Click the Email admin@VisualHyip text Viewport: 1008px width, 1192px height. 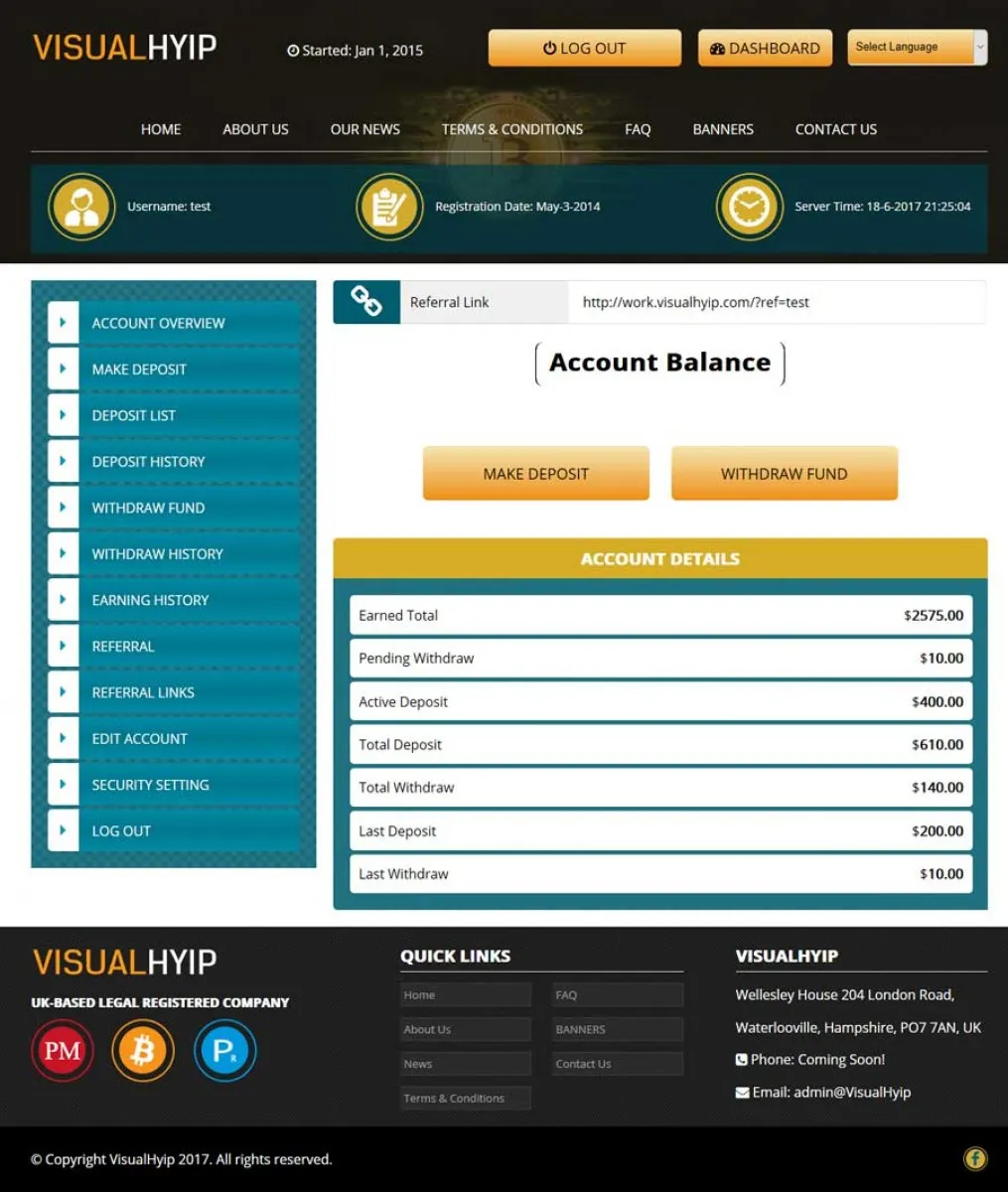(x=831, y=1092)
